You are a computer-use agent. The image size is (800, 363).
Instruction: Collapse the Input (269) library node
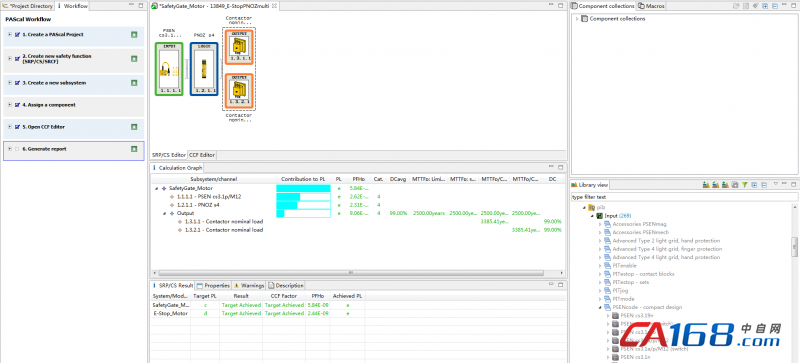coord(592,216)
